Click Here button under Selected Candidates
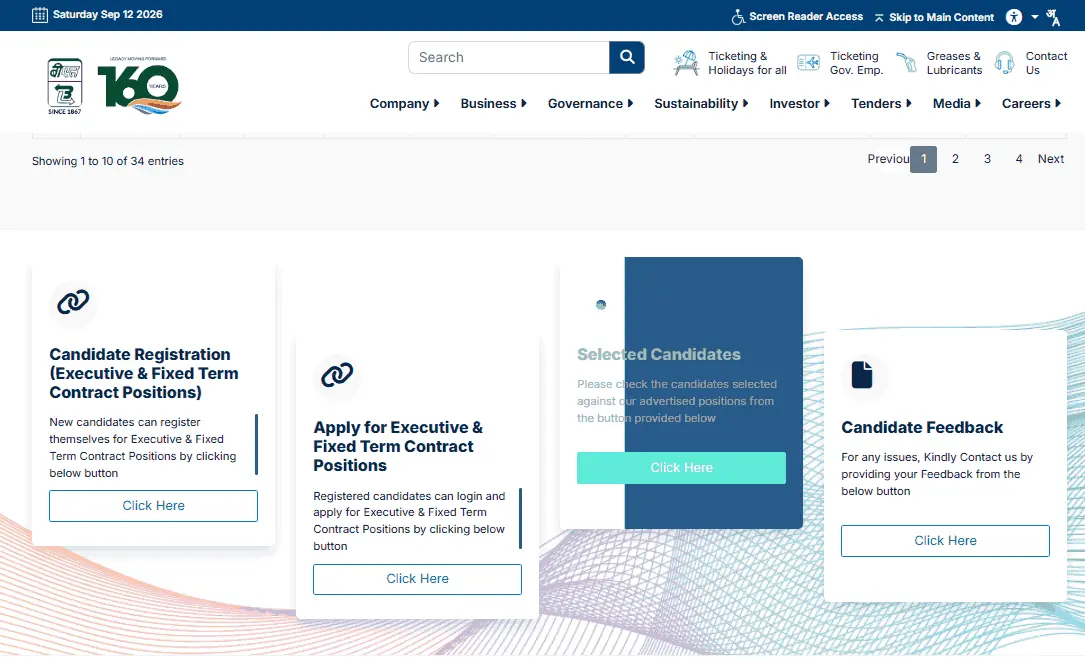 pos(682,468)
